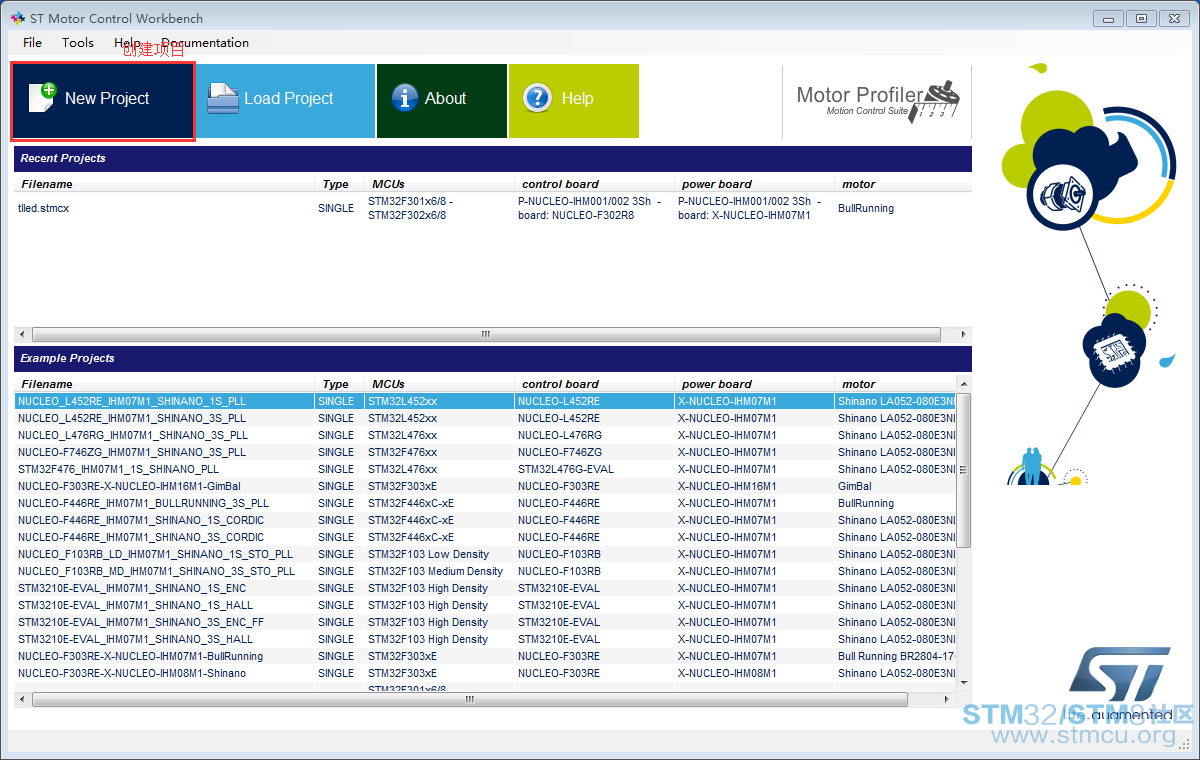Select NUCLEO-F303RE-X-NUCLEO-IHM08M1-Shinano example
This screenshot has width=1200, height=760.
click(486, 673)
